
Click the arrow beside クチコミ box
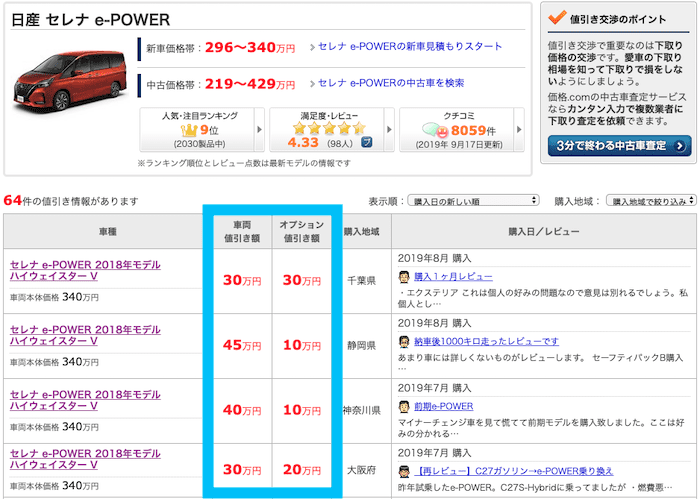[519, 130]
